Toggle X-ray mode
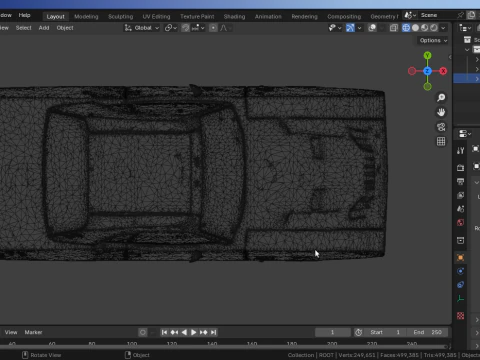 [x=394, y=28]
